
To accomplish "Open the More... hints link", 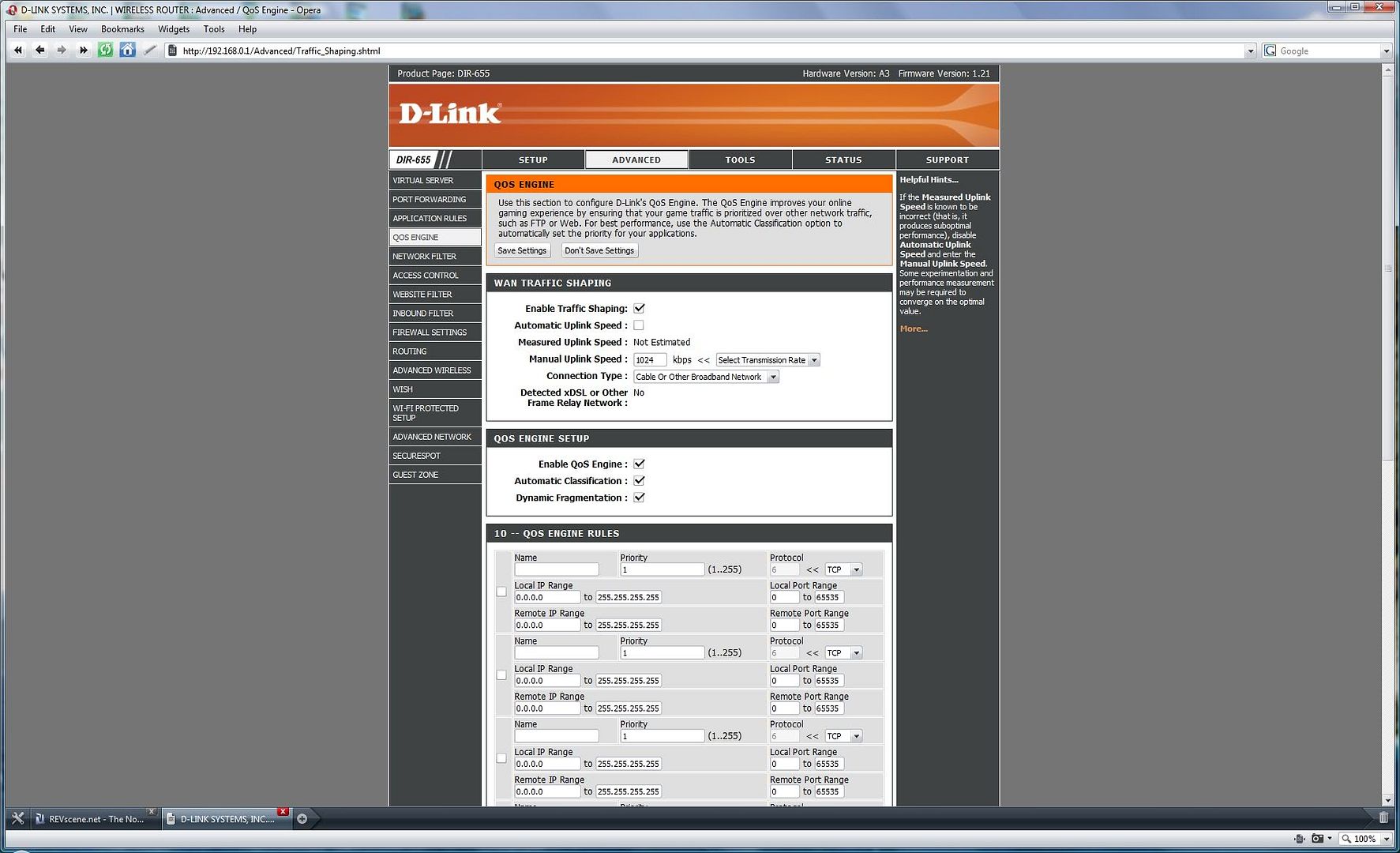I will [x=914, y=329].
